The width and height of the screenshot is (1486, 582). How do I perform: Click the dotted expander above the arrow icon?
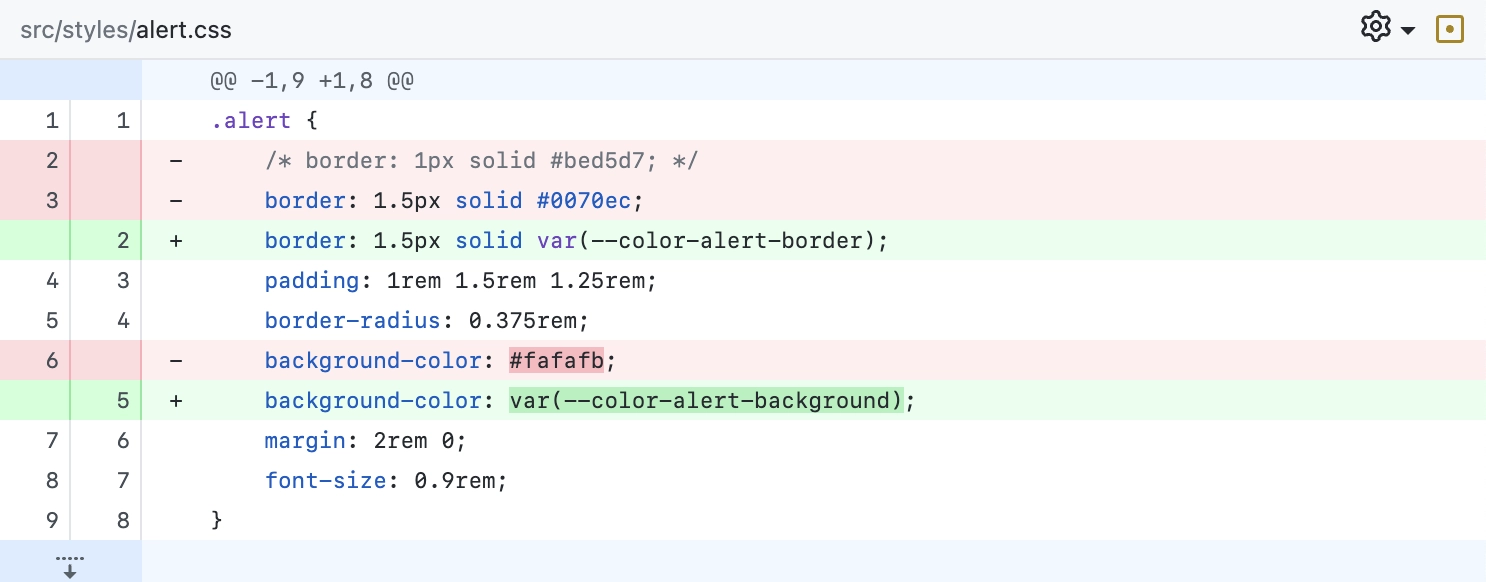point(69,557)
